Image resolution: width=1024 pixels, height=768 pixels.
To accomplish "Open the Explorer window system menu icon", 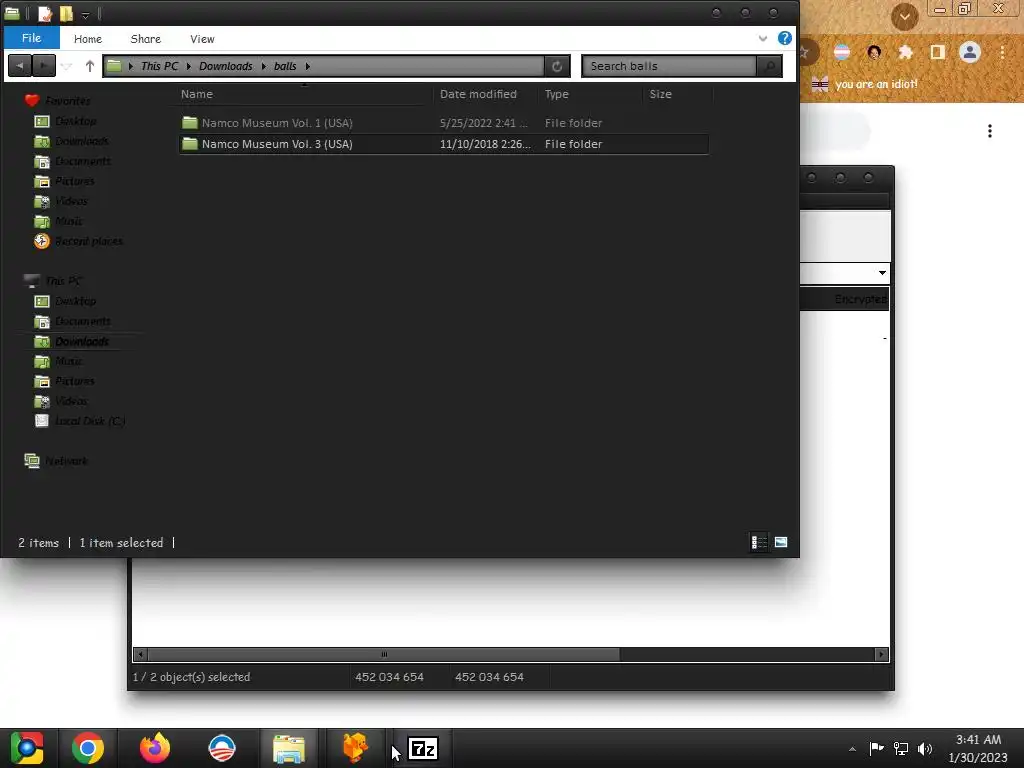I will coord(12,14).
